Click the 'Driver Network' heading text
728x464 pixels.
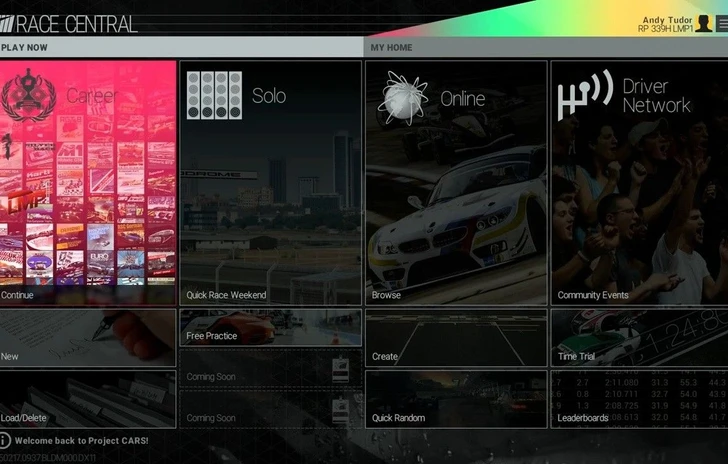pos(656,96)
